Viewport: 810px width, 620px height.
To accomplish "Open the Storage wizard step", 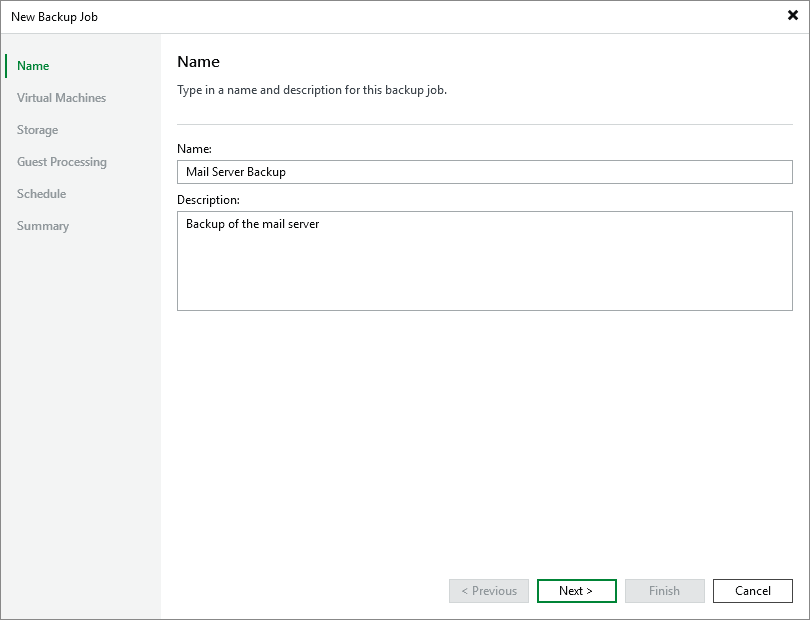I will coord(37,130).
